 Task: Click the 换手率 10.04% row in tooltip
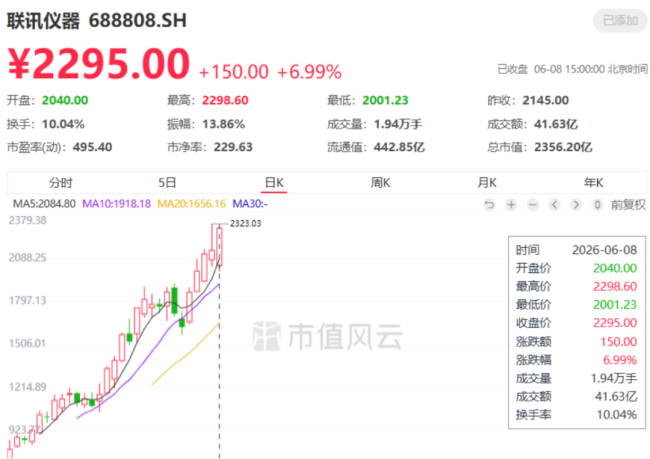[576, 415]
